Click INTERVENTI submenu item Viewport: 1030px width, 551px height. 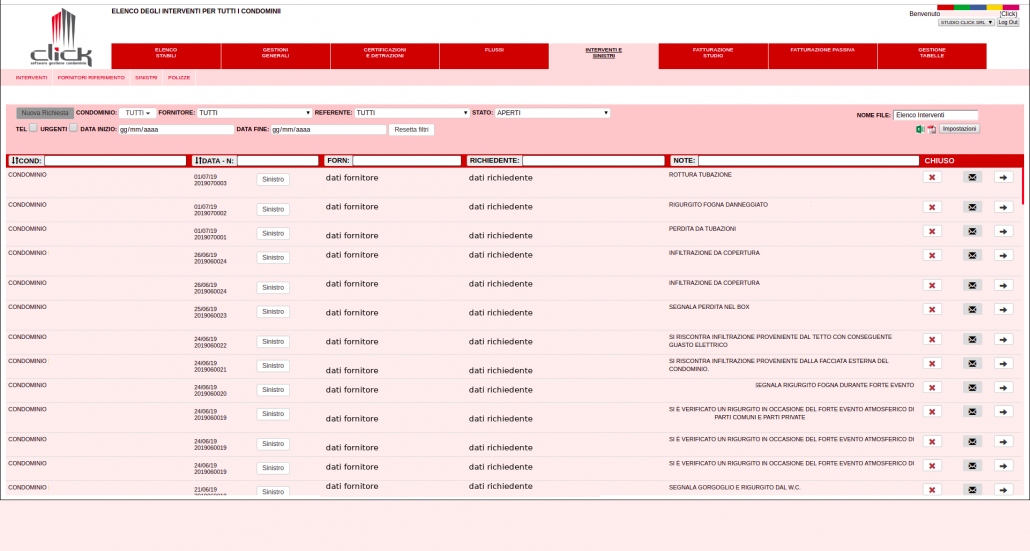(x=32, y=77)
